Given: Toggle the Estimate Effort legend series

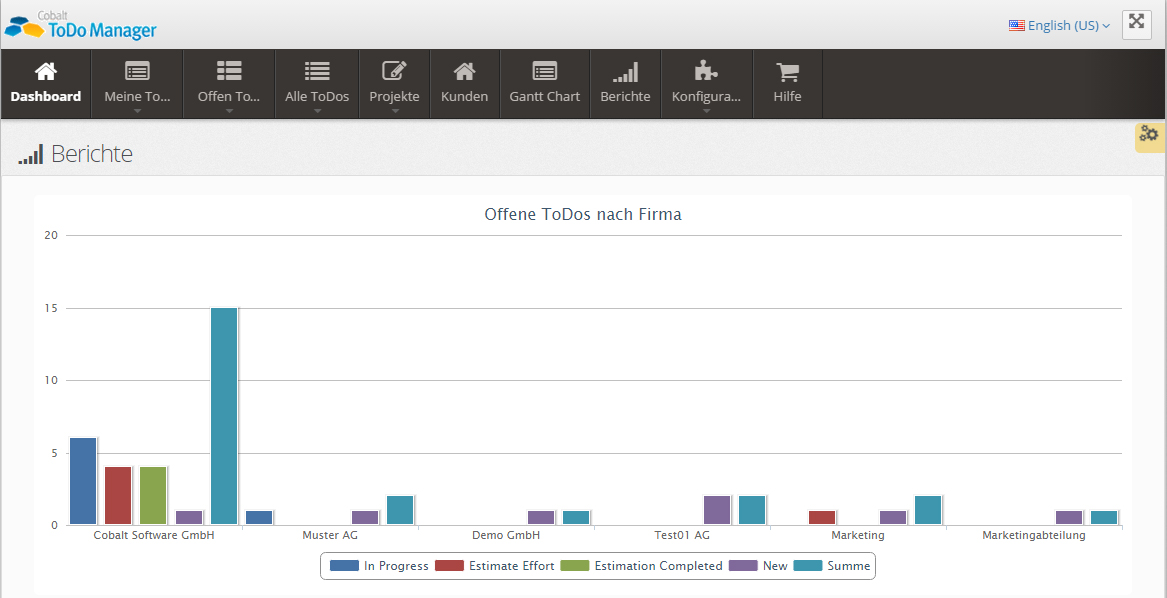Looking at the screenshot, I should pyautogui.click(x=495, y=566).
